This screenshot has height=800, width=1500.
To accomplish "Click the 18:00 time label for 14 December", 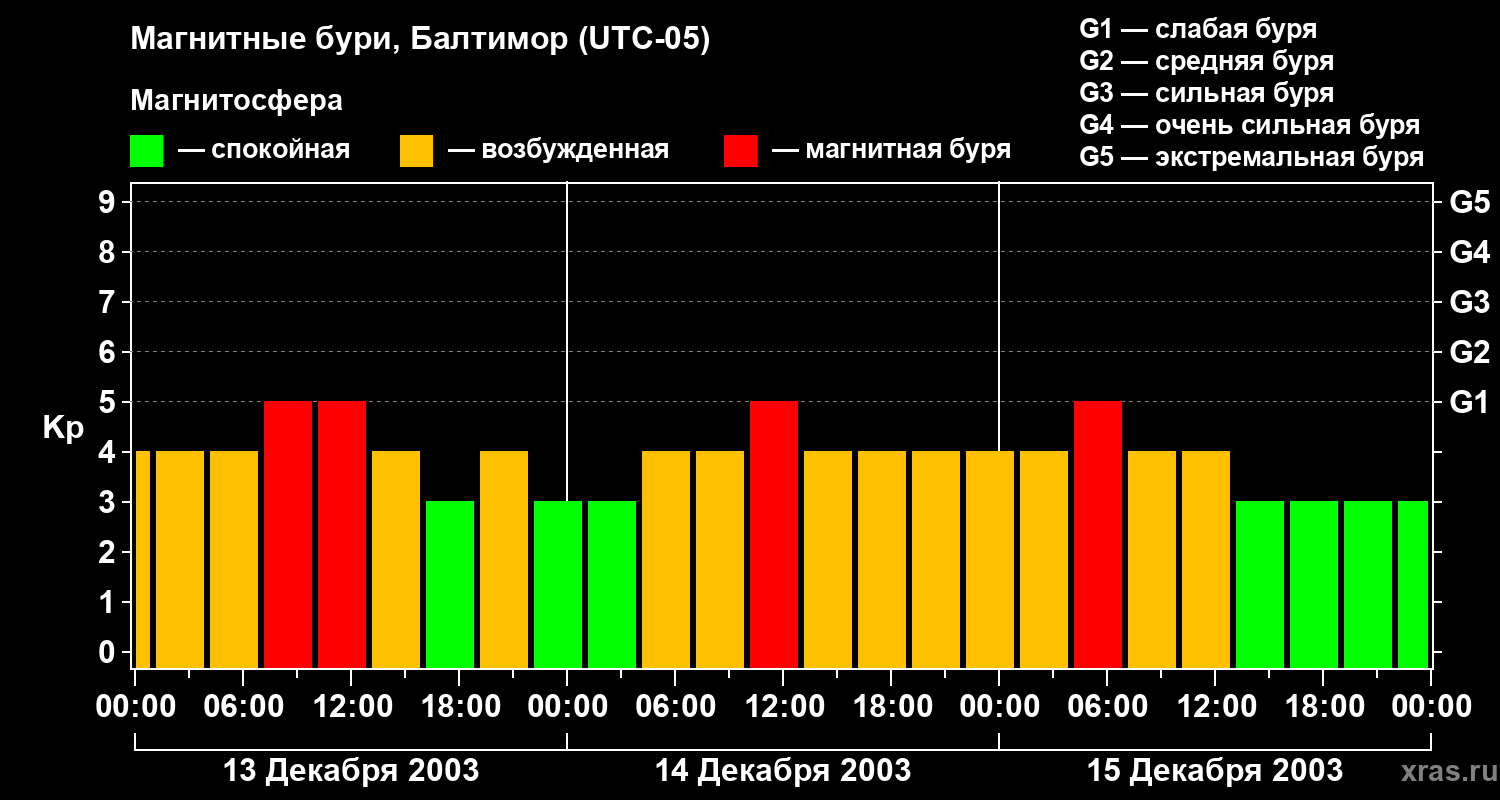I will (891, 706).
